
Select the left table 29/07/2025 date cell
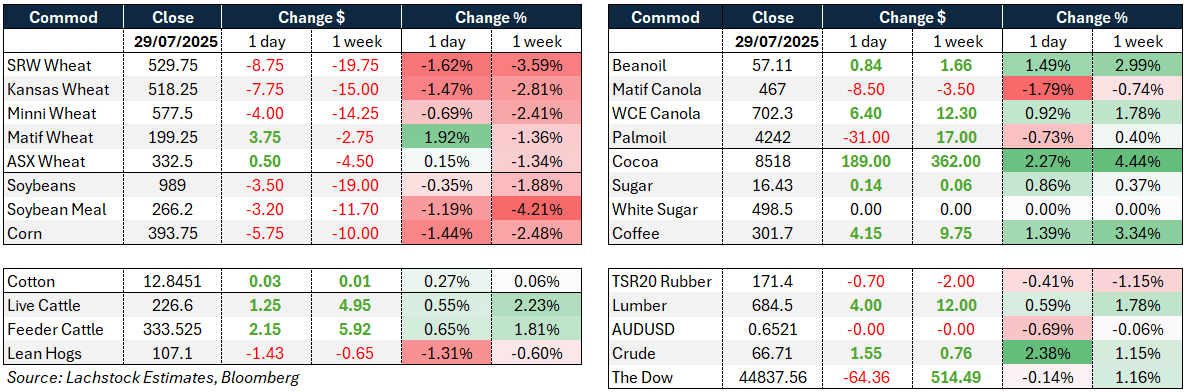pyautogui.click(x=172, y=42)
